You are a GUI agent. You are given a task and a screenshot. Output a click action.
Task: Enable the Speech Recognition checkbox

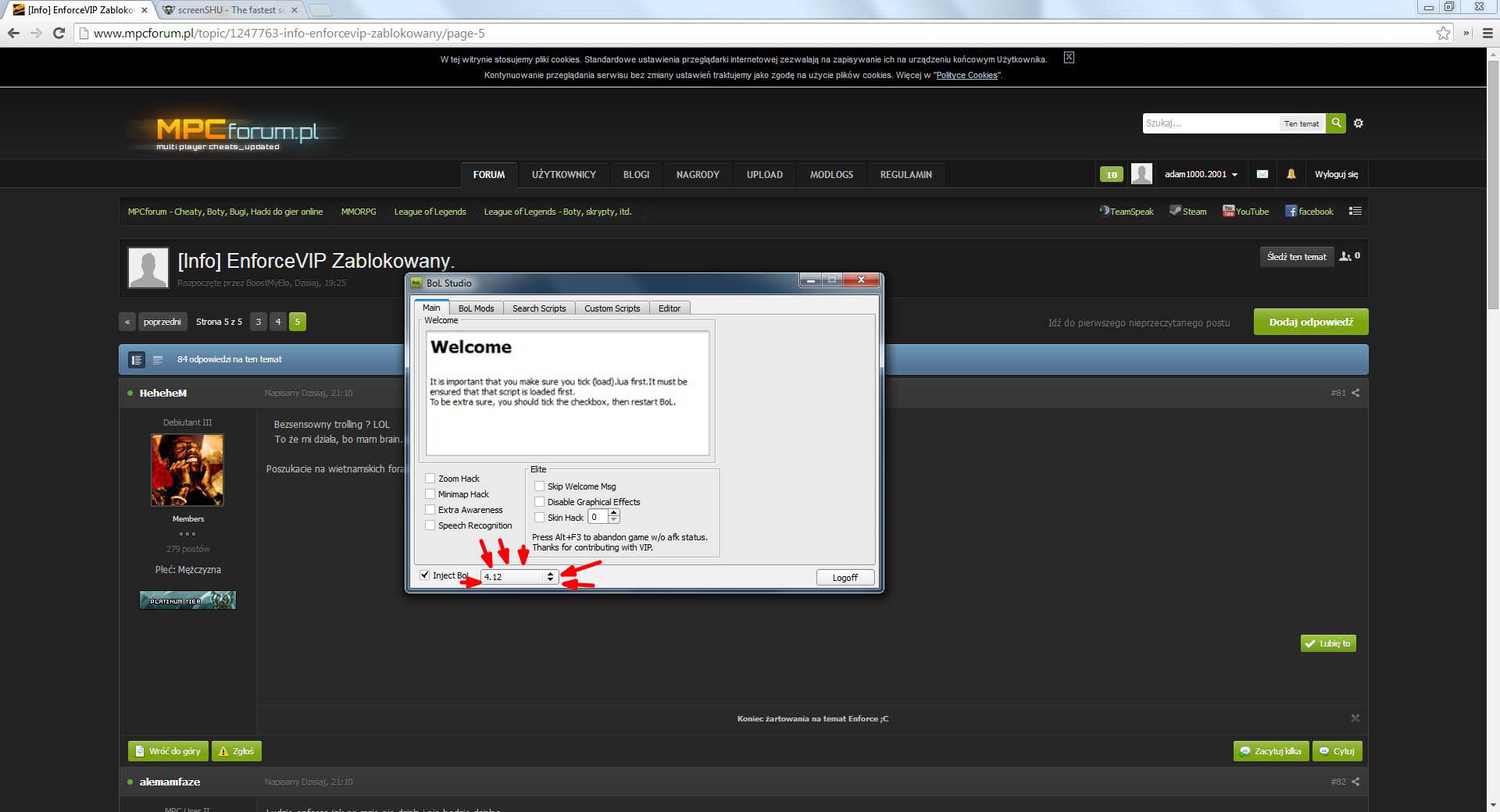430,525
